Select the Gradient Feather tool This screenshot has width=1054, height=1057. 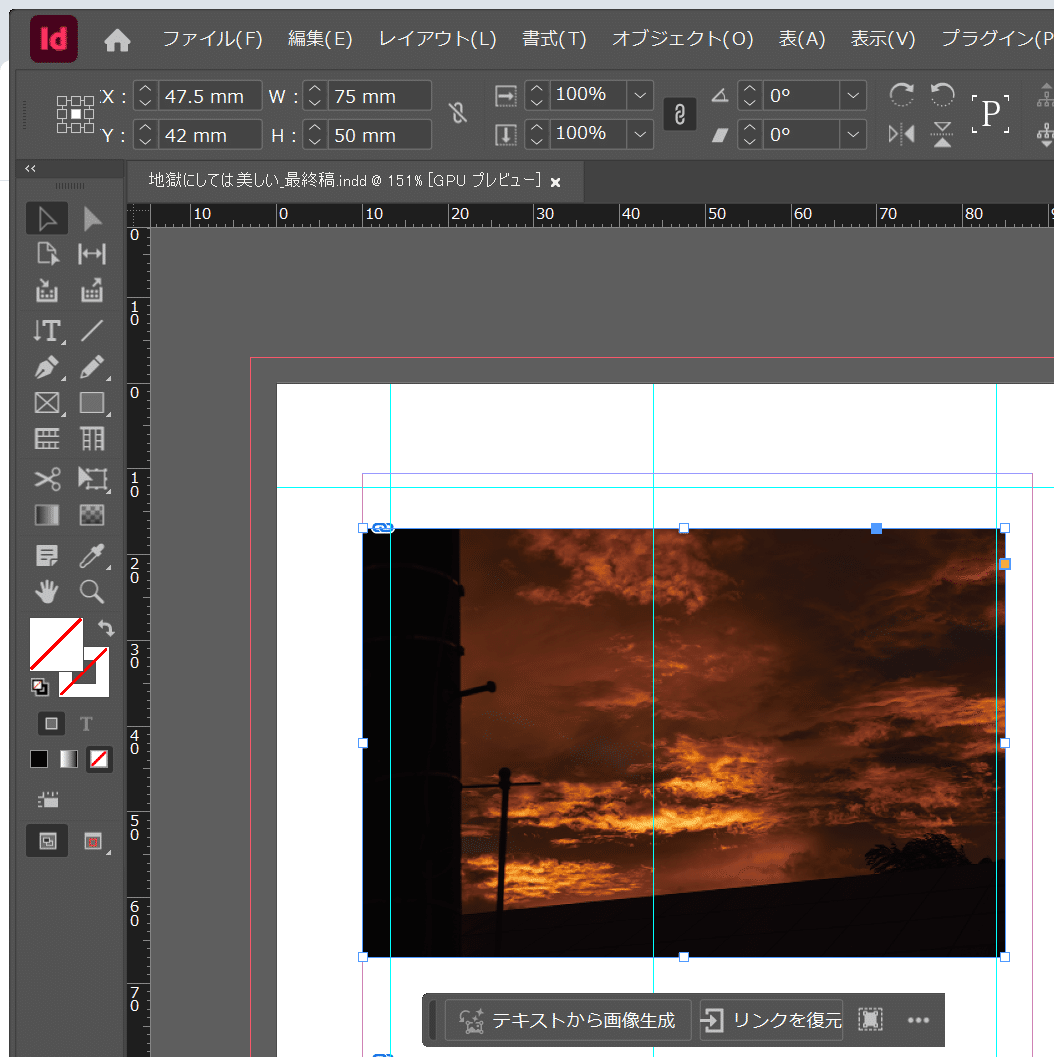pyautogui.click(x=92, y=515)
